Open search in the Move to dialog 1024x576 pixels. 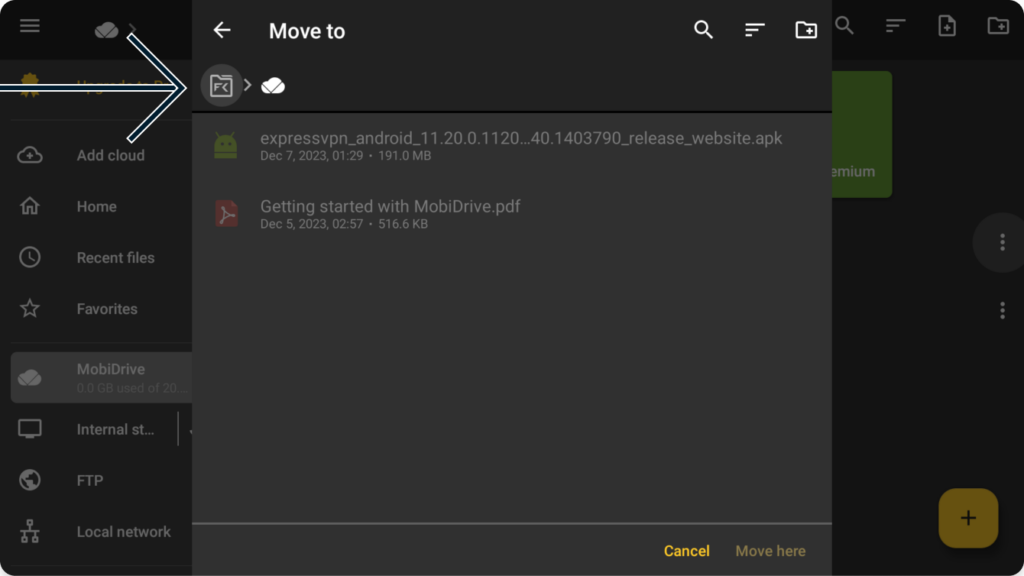703,30
